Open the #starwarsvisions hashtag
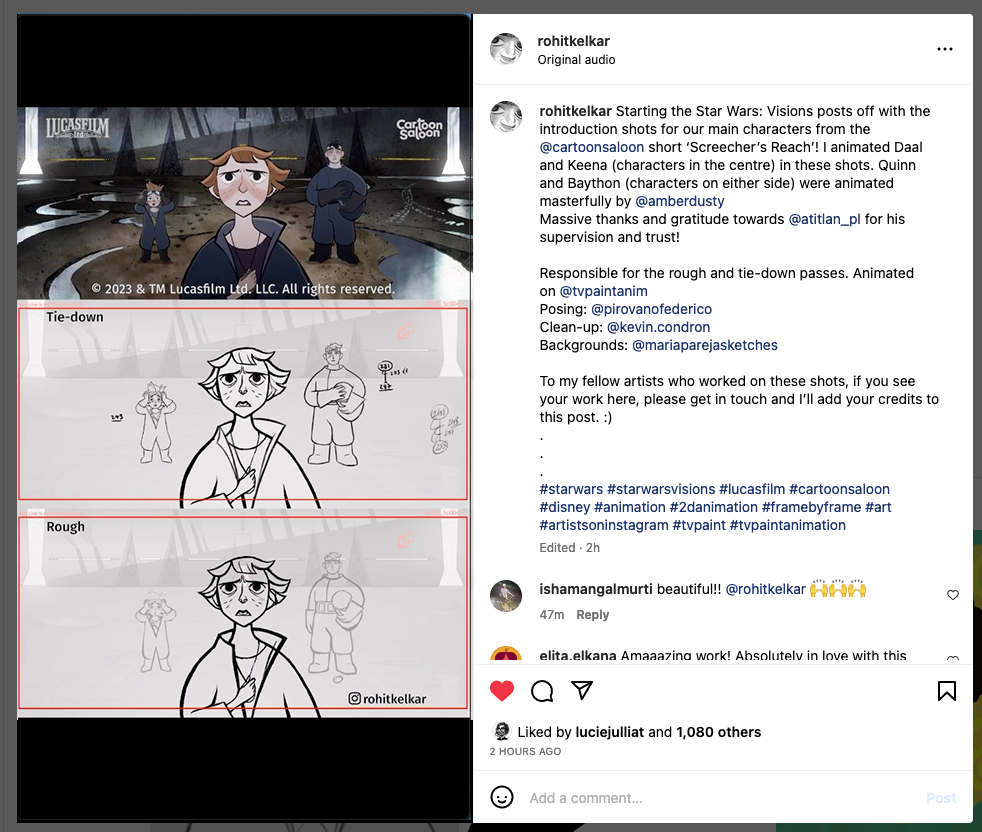Viewport: 982px width, 832px height. point(661,489)
